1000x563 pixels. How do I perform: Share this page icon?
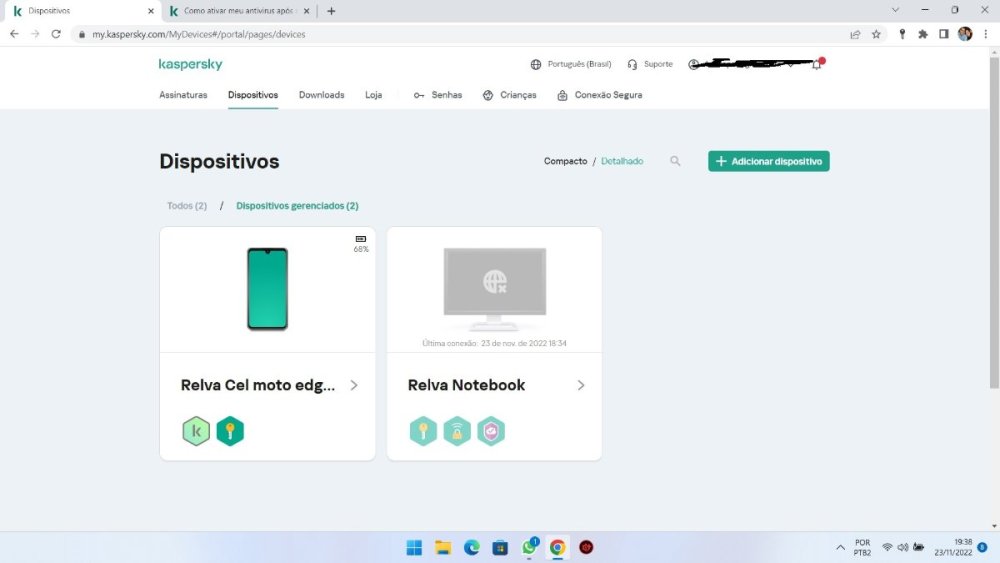click(x=855, y=34)
